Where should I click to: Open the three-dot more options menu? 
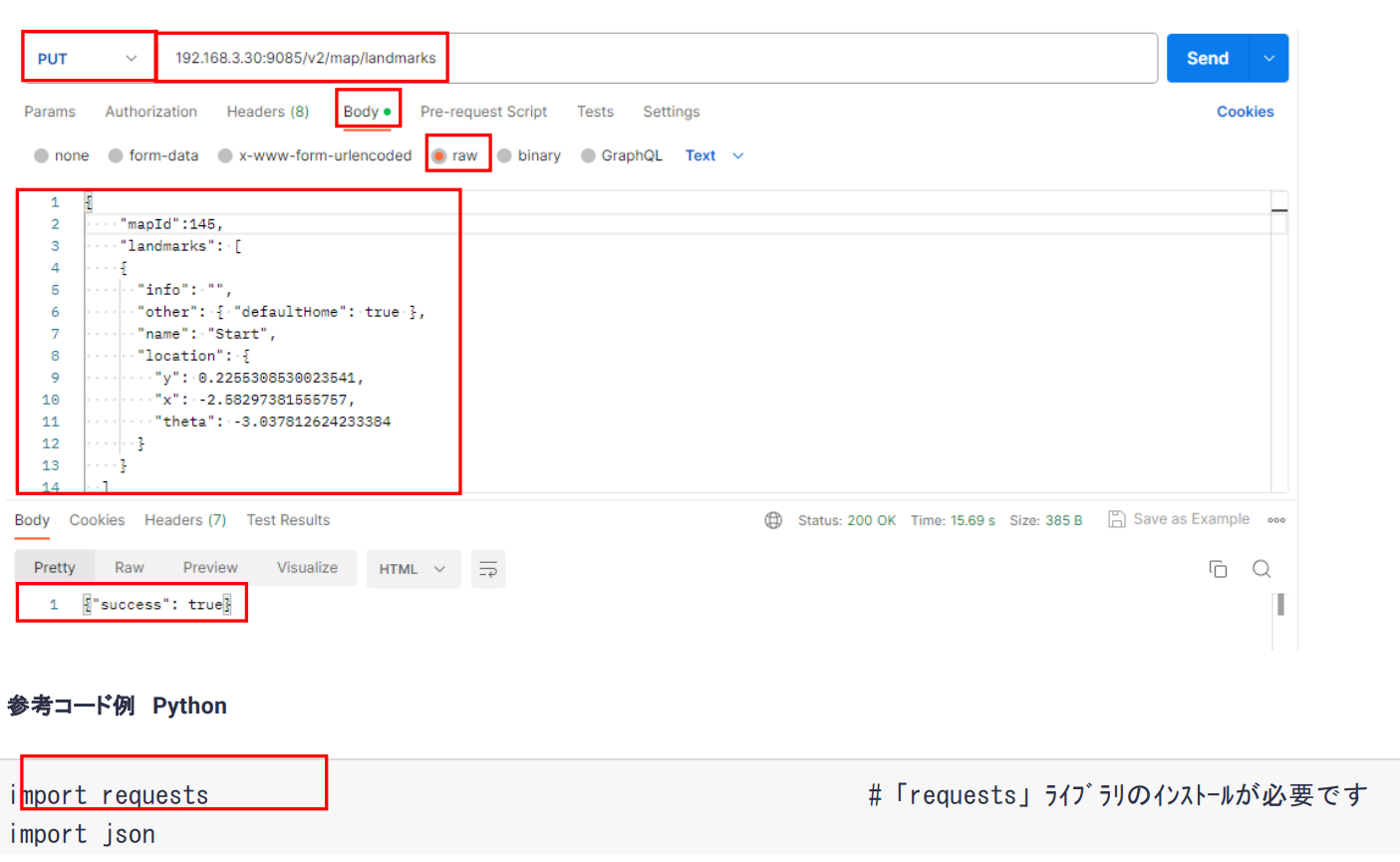coord(1276,520)
